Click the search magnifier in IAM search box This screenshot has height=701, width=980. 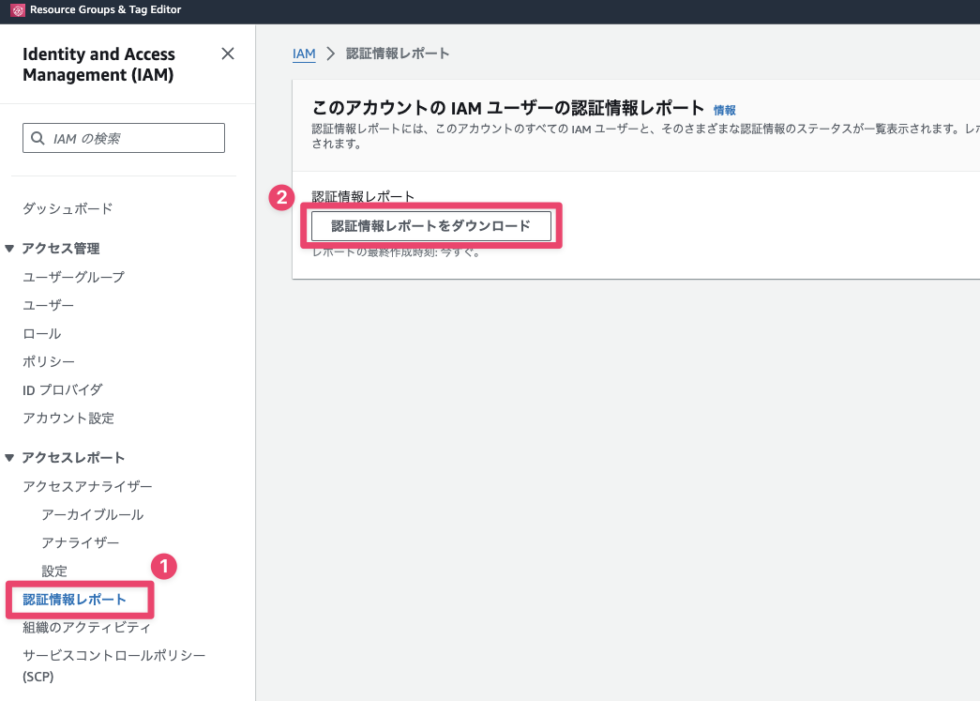click(38, 137)
